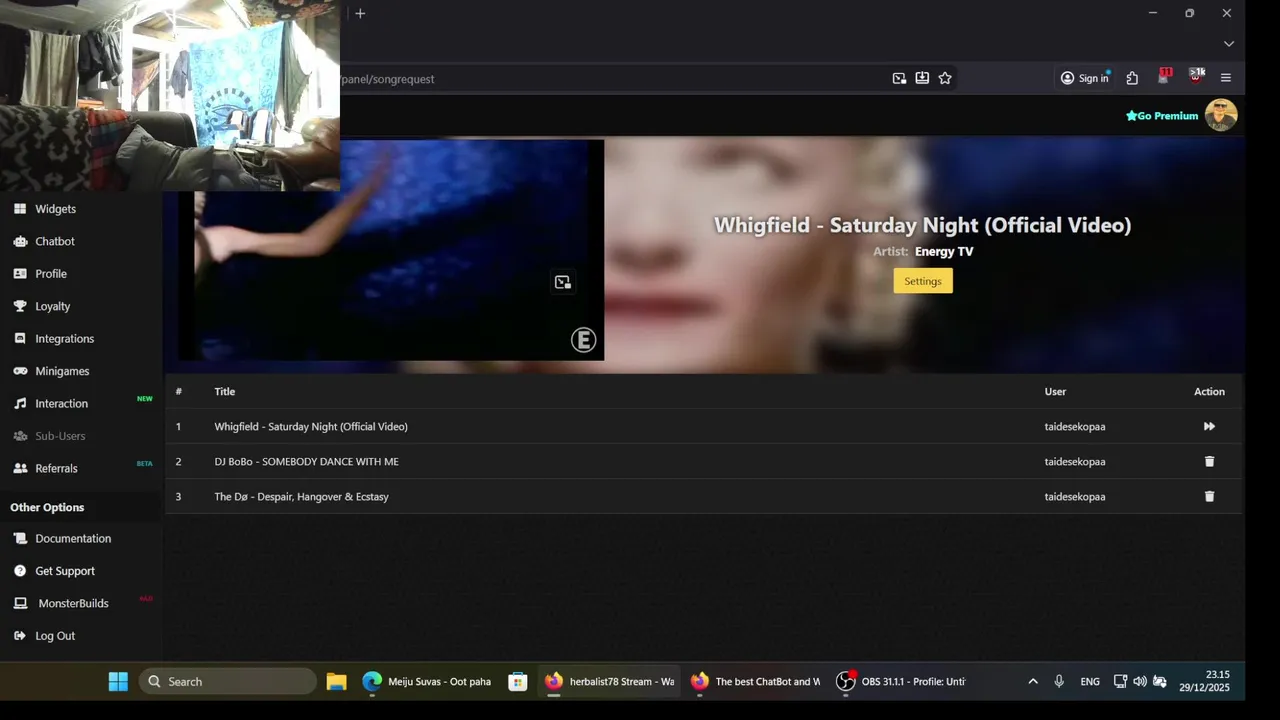This screenshot has height=720, width=1280.
Task: Click the video player preview
Action: point(390,250)
